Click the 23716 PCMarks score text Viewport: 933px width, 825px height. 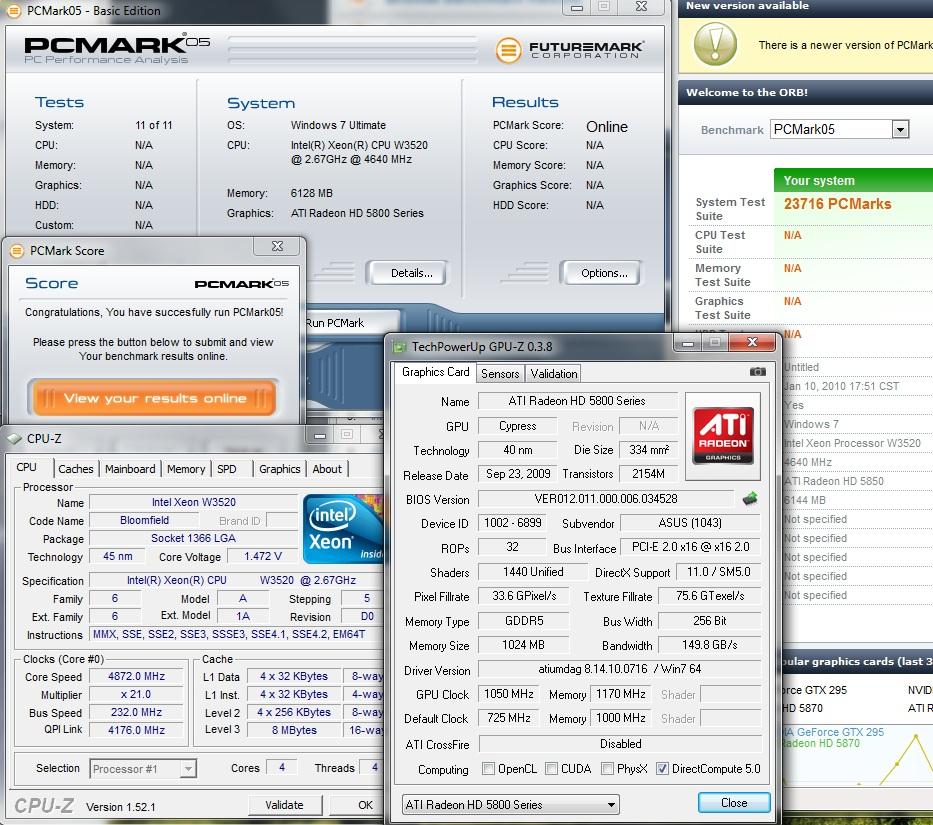click(x=837, y=204)
